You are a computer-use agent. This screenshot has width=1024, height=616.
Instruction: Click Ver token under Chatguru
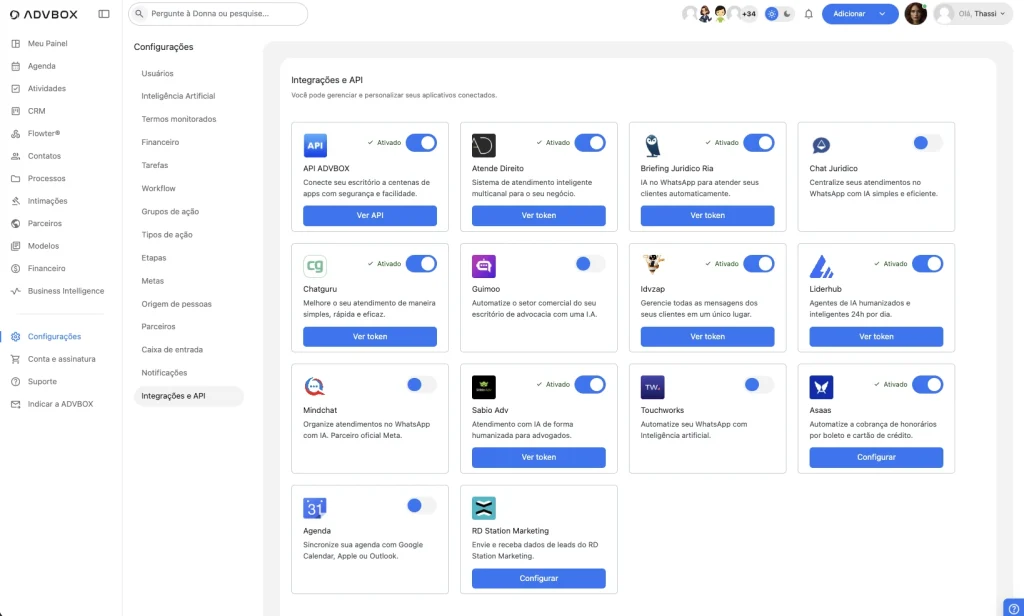[370, 336]
